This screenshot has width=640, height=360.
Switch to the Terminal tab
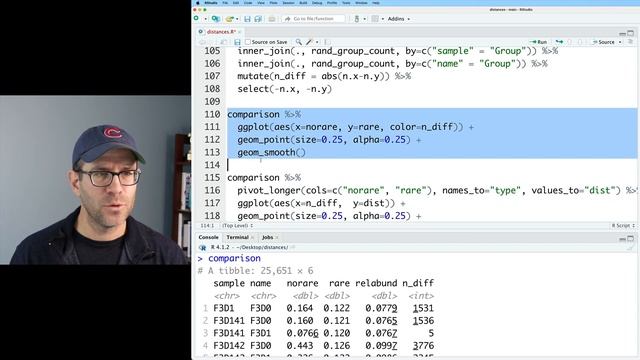pos(237,237)
